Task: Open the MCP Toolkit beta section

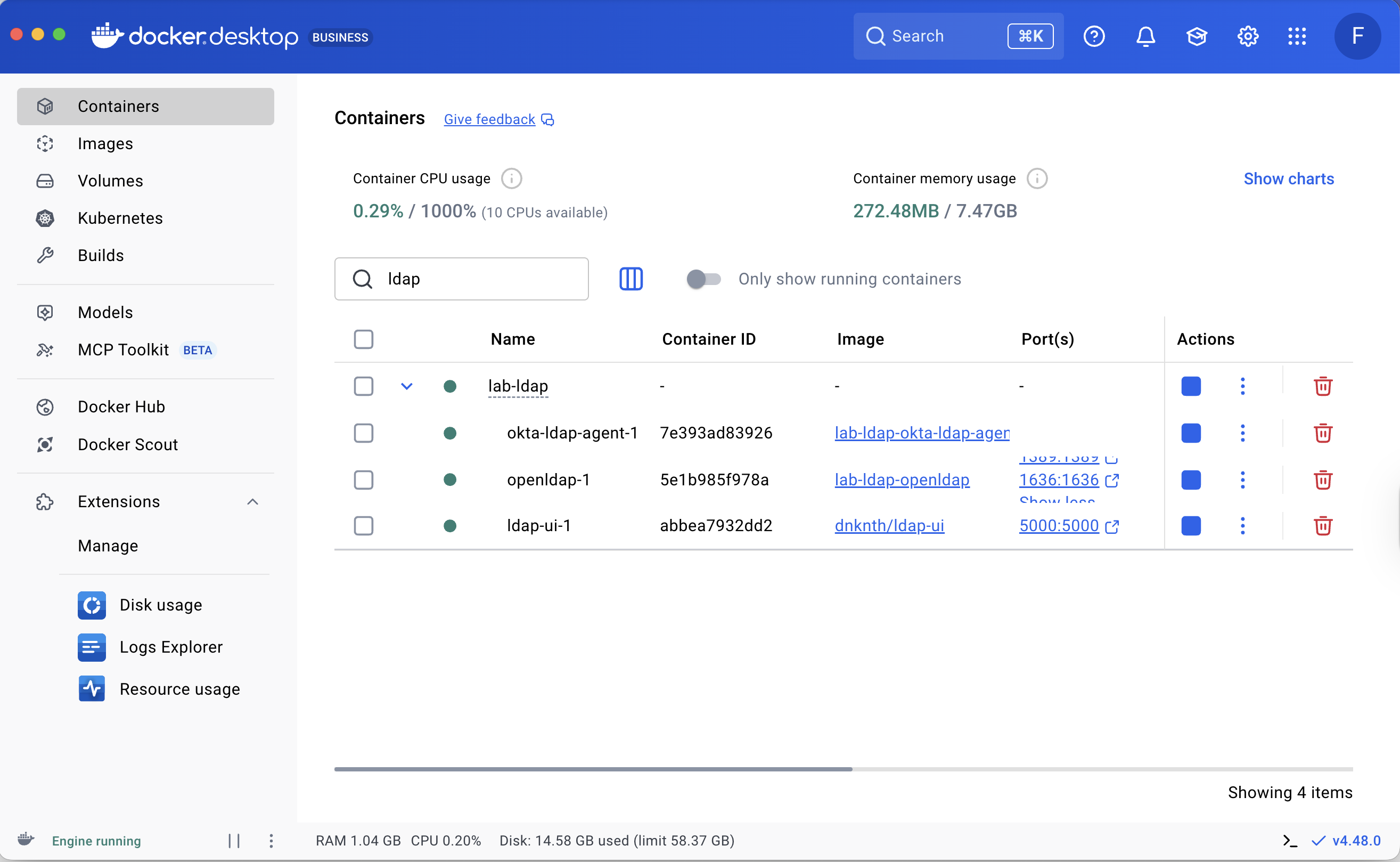Action: [123, 349]
